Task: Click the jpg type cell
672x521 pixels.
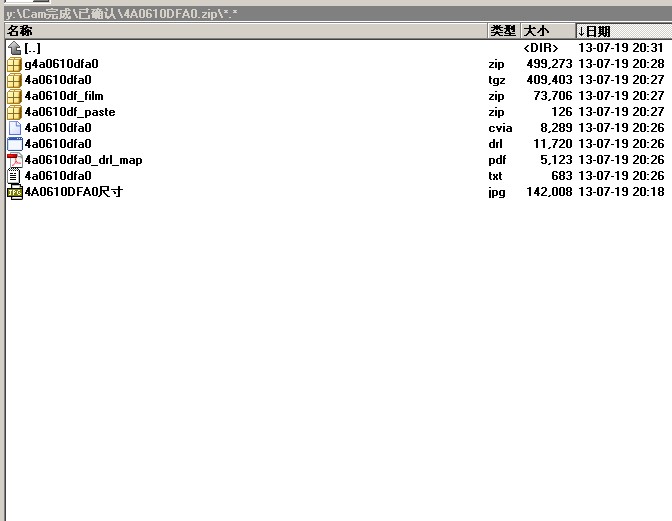Action: tap(497, 192)
